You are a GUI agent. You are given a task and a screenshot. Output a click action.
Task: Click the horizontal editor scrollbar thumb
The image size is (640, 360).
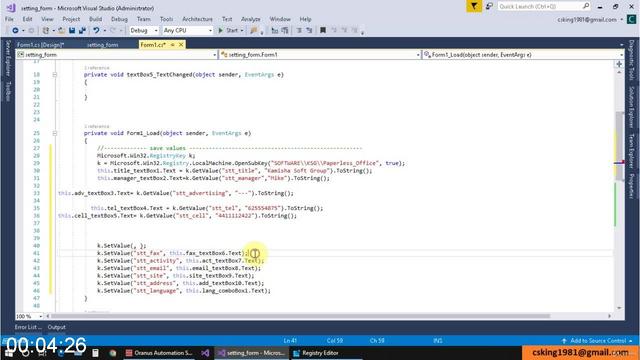300,316
